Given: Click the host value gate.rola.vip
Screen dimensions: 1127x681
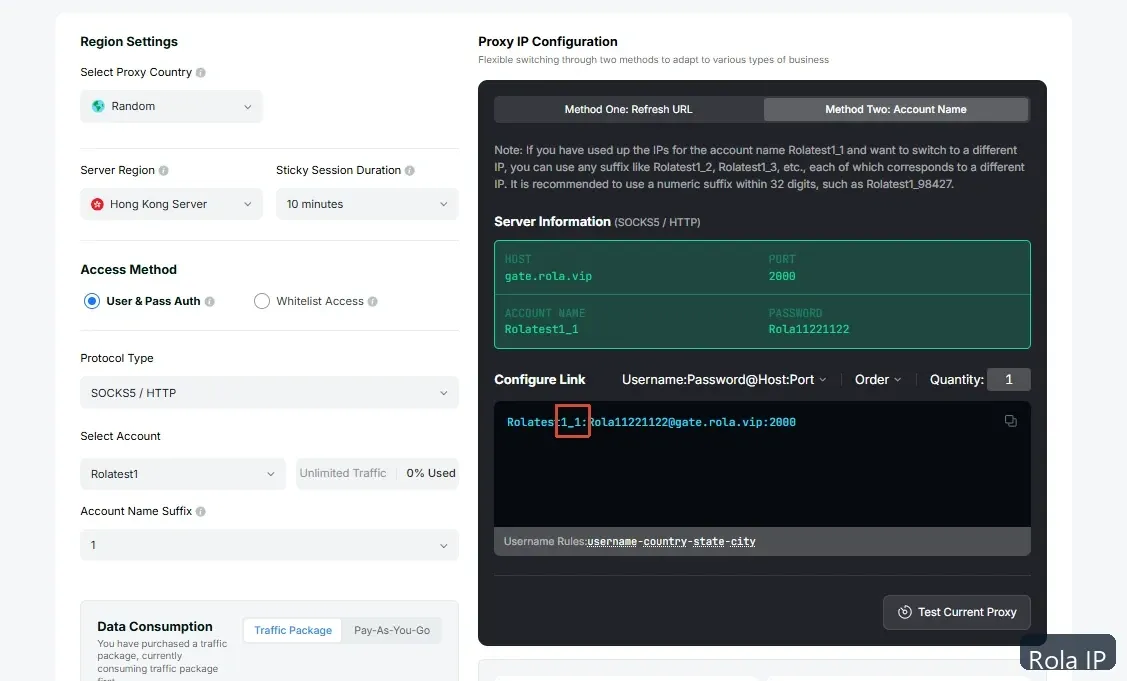Looking at the screenshot, I should click(x=548, y=276).
